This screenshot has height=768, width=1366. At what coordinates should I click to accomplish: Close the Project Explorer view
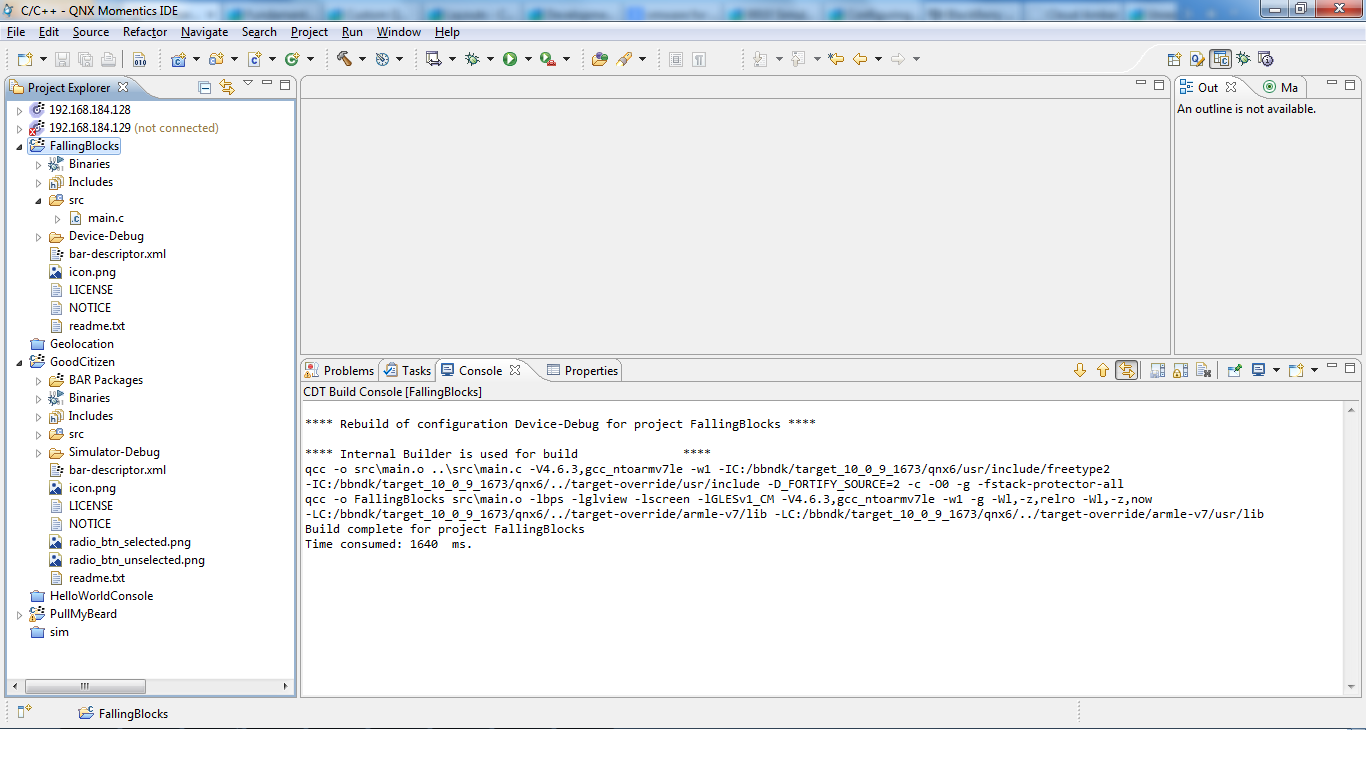click(x=123, y=87)
